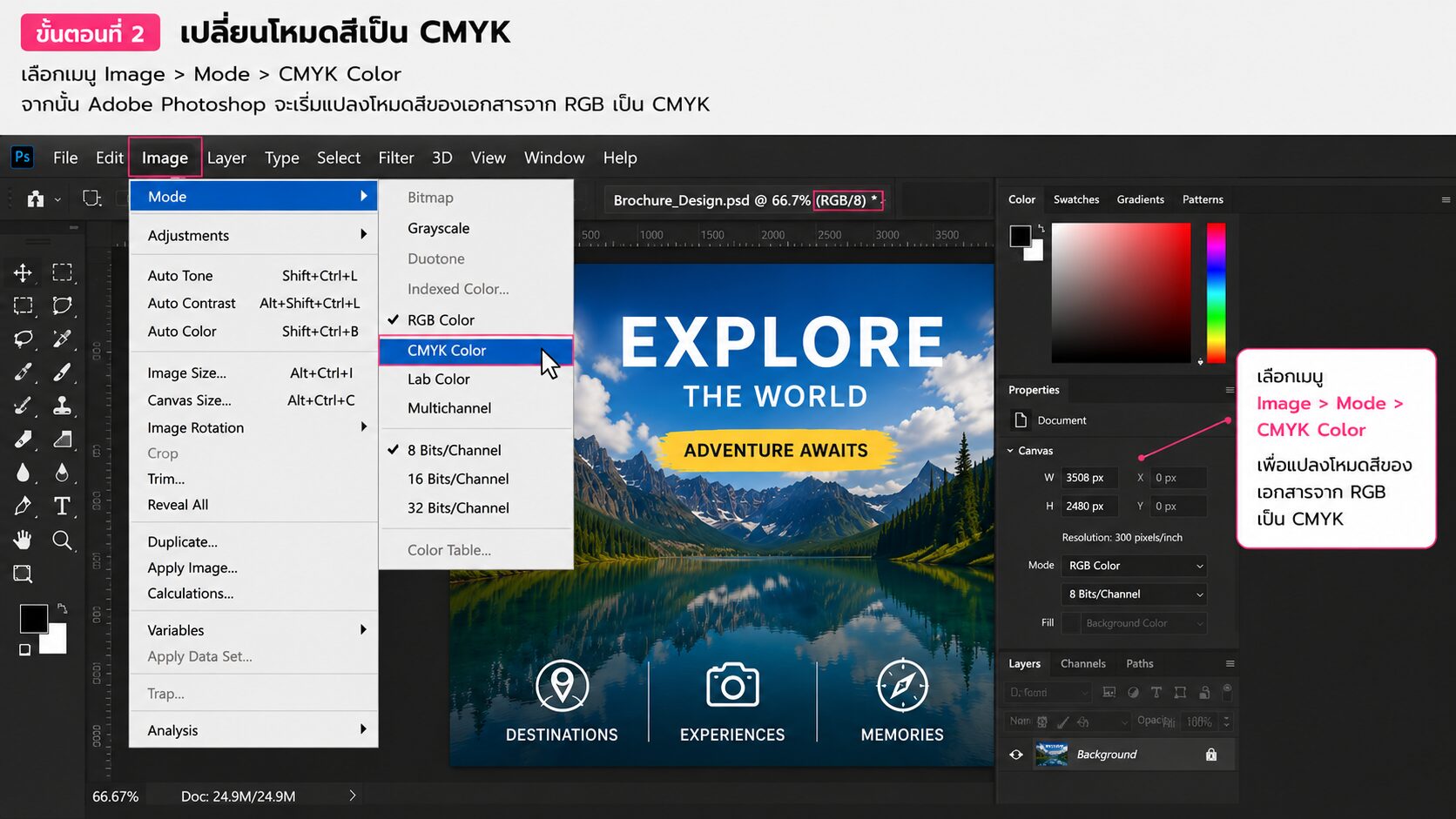This screenshot has height=819, width=1456.
Task: Choose CMYK Color mode
Action: (476, 350)
